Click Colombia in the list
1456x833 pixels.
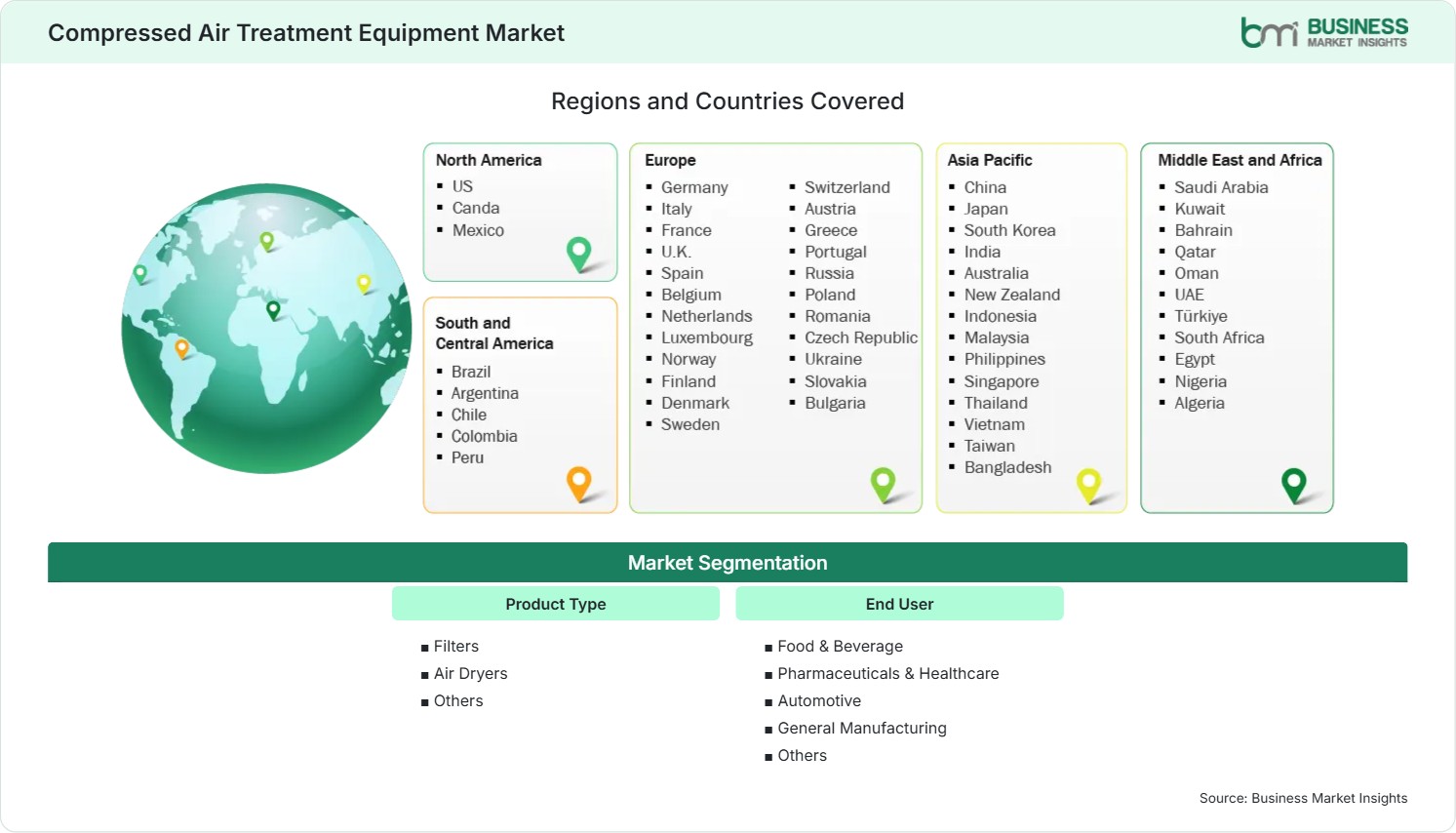485,436
